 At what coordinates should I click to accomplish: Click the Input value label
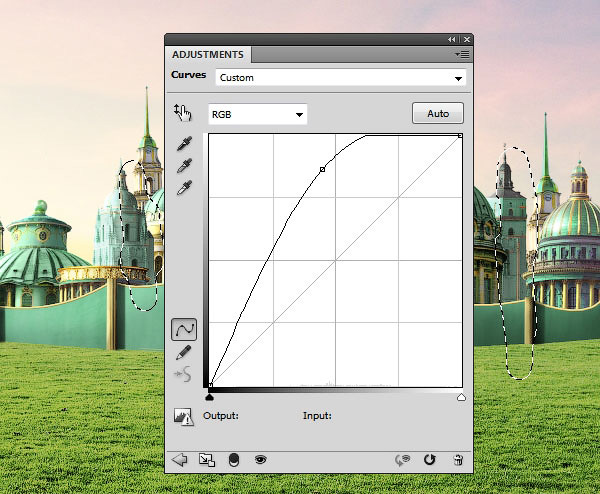(x=317, y=416)
